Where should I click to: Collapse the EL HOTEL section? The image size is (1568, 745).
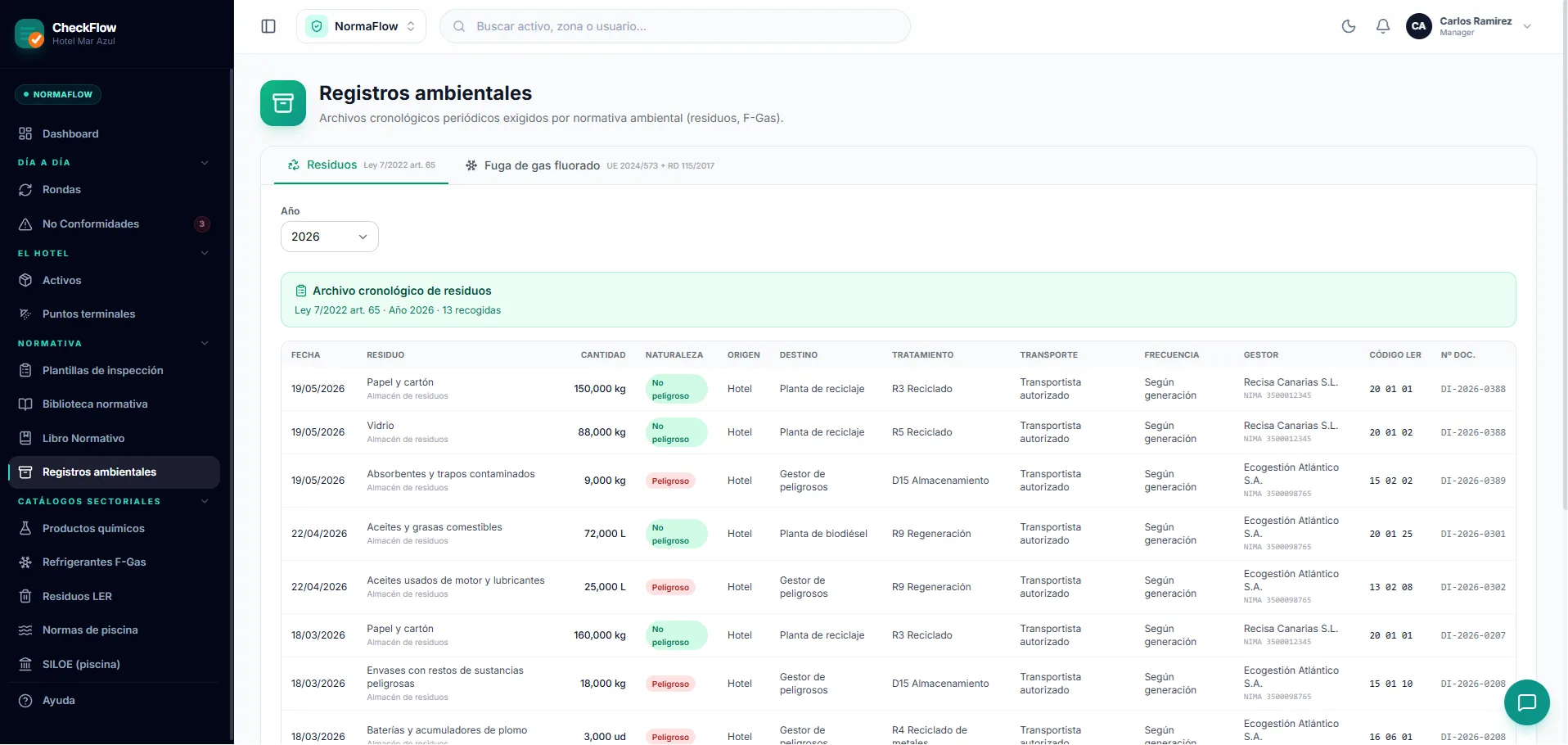pyautogui.click(x=205, y=253)
